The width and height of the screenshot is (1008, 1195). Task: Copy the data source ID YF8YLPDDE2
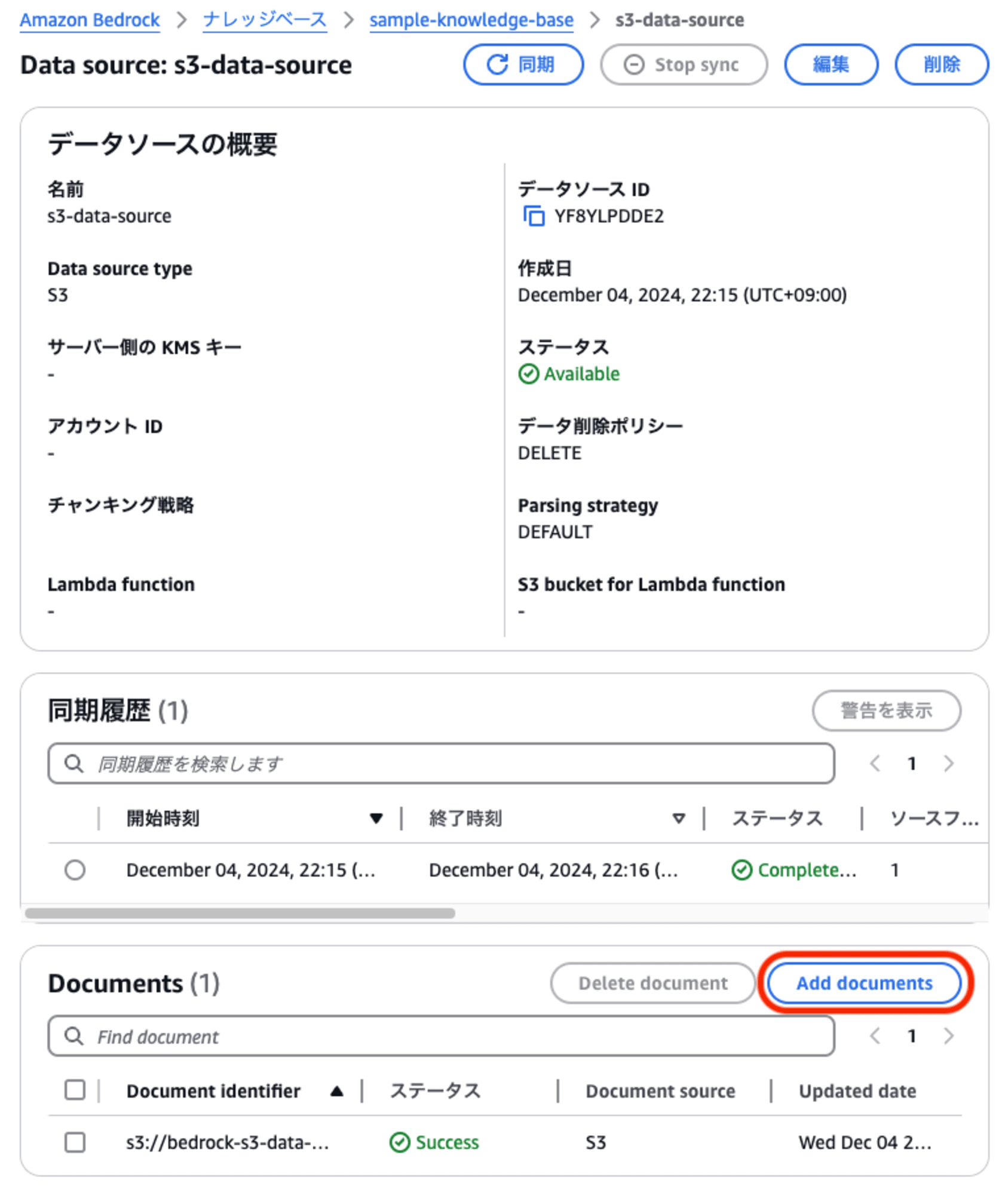(x=534, y=216)
